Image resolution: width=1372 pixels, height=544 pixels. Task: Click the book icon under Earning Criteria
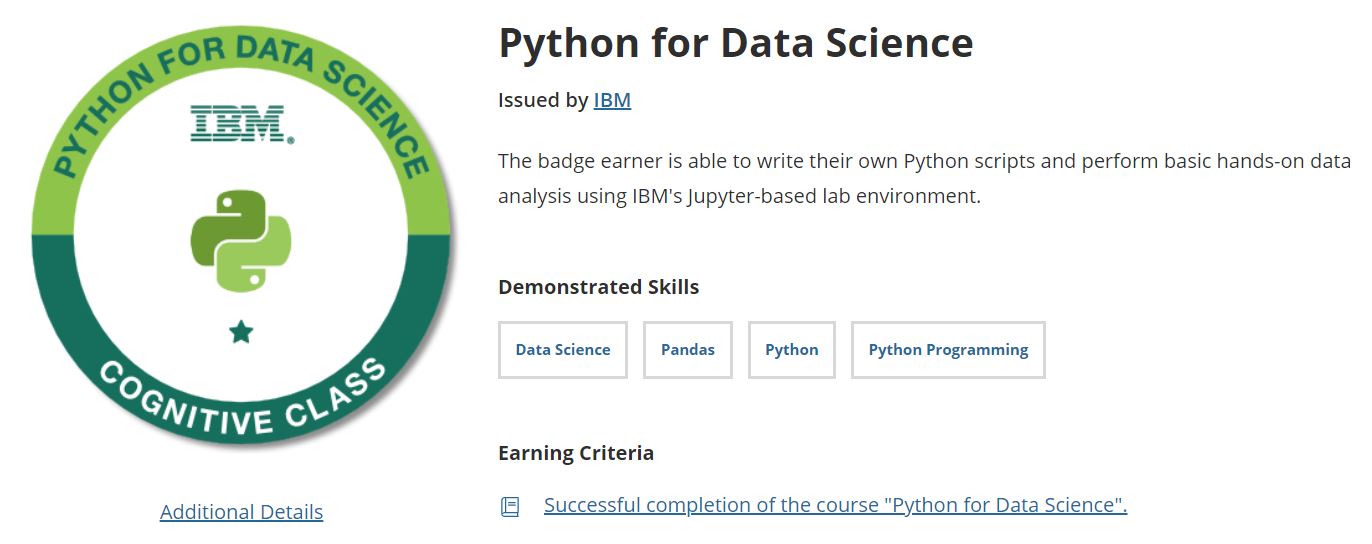(510, 507)
